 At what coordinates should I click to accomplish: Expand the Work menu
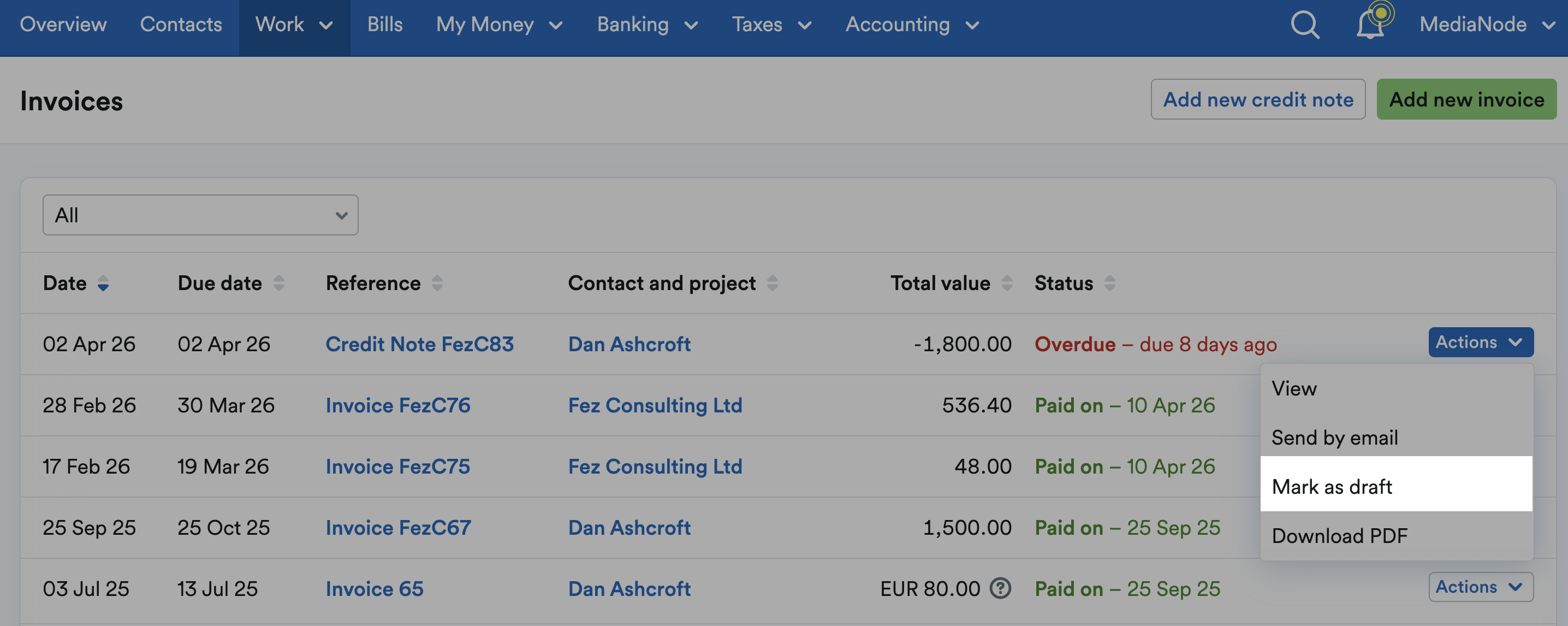click(x=294, y=25)
